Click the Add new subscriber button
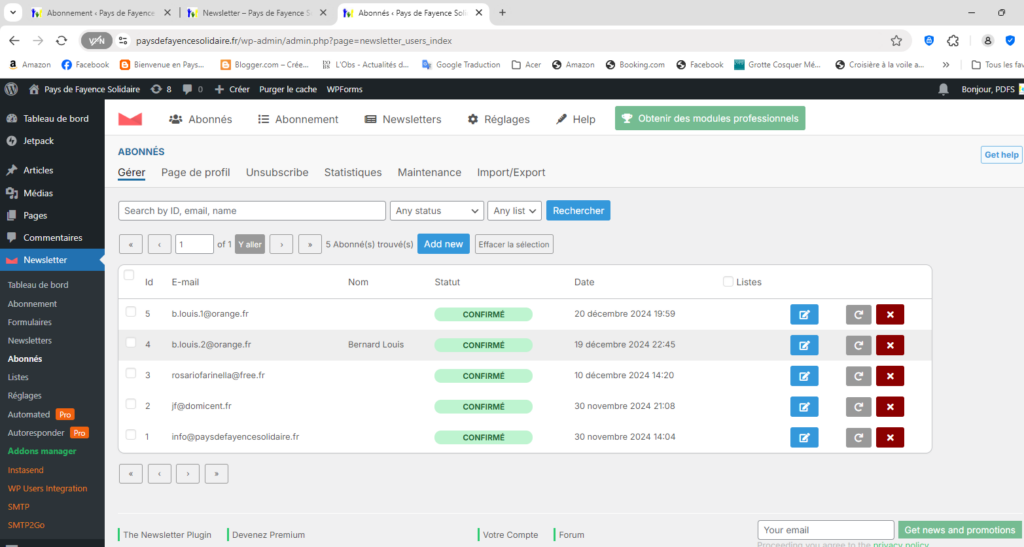 pos(443,244)
